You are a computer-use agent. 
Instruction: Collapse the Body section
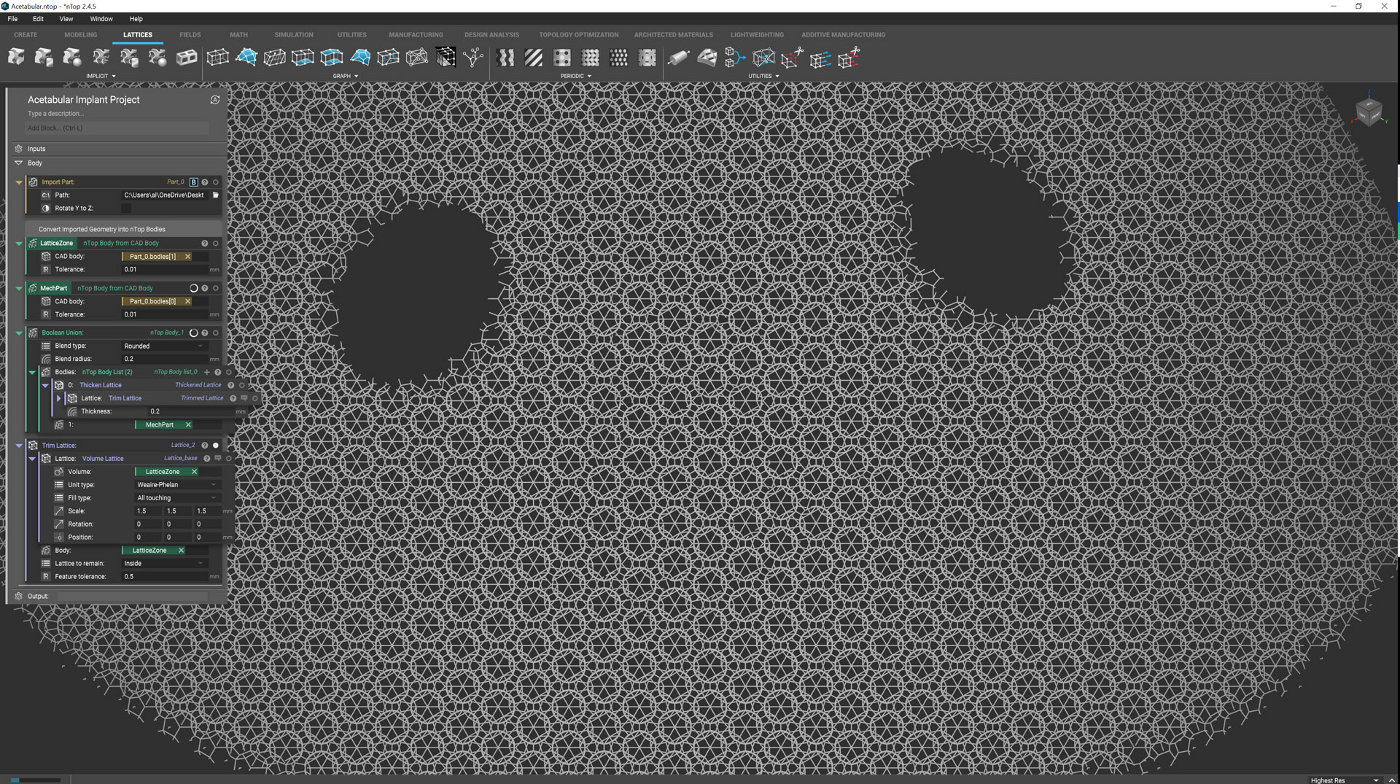point(18,163)
